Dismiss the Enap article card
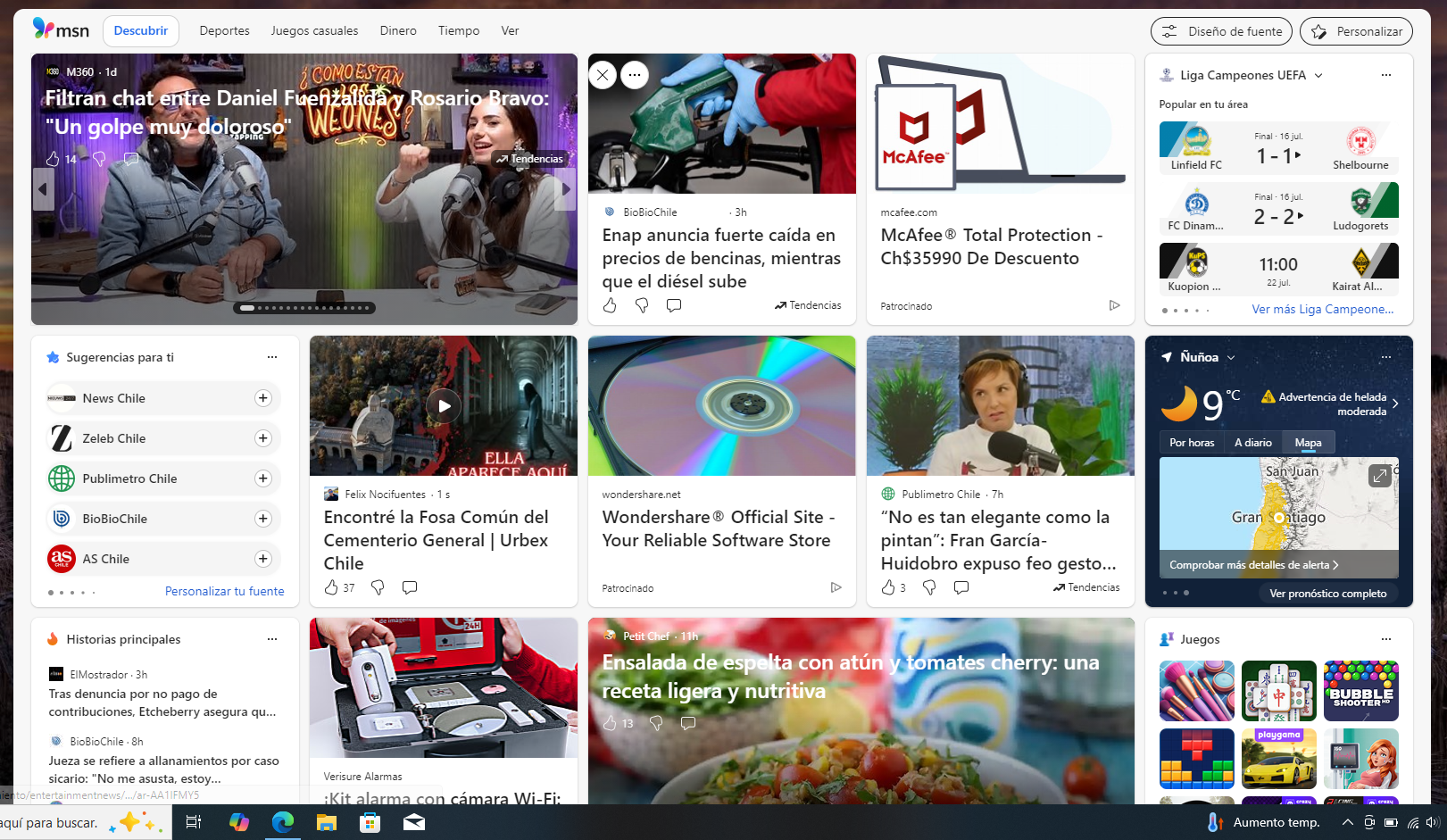This screenshot has width=1447, height=840. [603, 75]
